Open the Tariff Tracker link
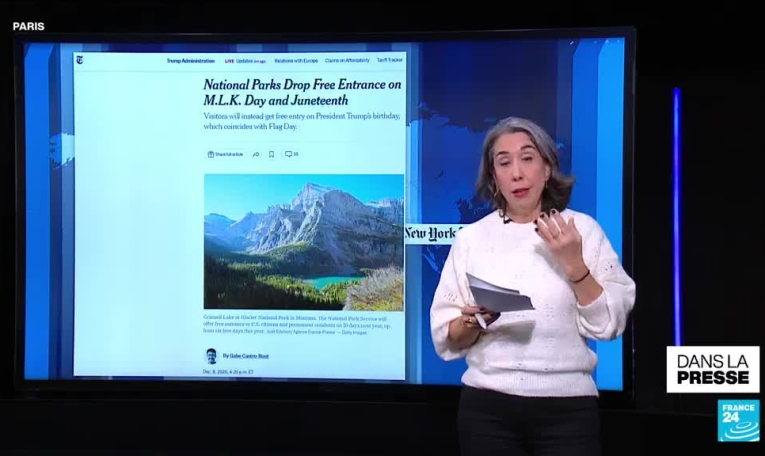Image resolution: width=765 pixels, height=456 pixels. (389, 60)
